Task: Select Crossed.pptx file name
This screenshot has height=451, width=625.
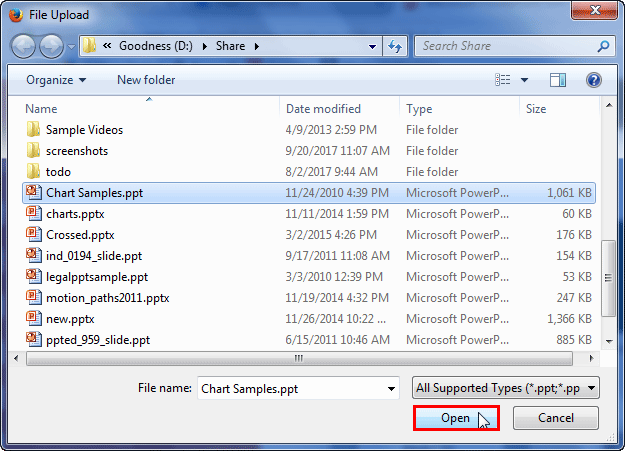Action: [80, 235]
